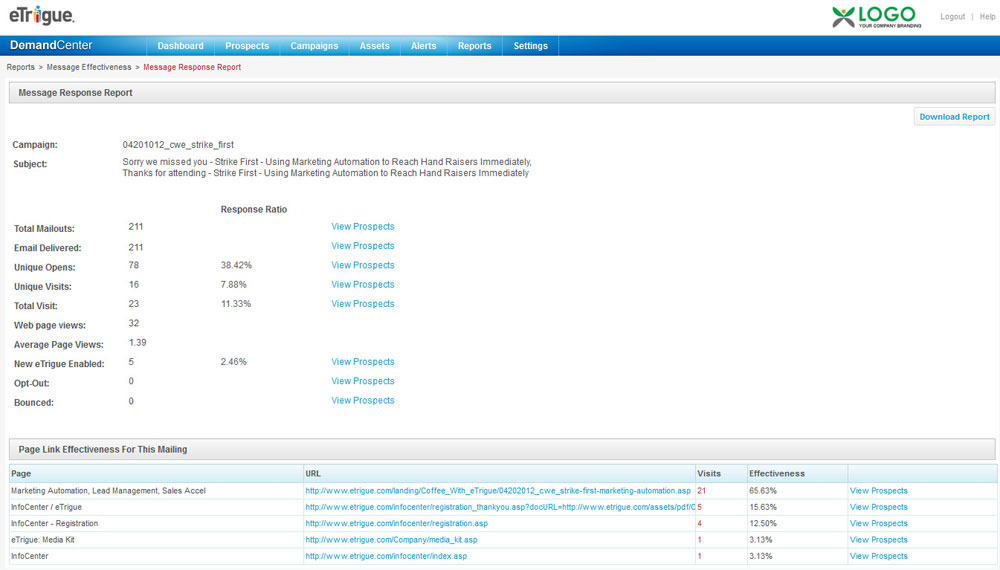Open the infocenter/registration.asp URL
Viewport: 1000px width, 570px height.
pyautogui.click(x=396, y=523)
